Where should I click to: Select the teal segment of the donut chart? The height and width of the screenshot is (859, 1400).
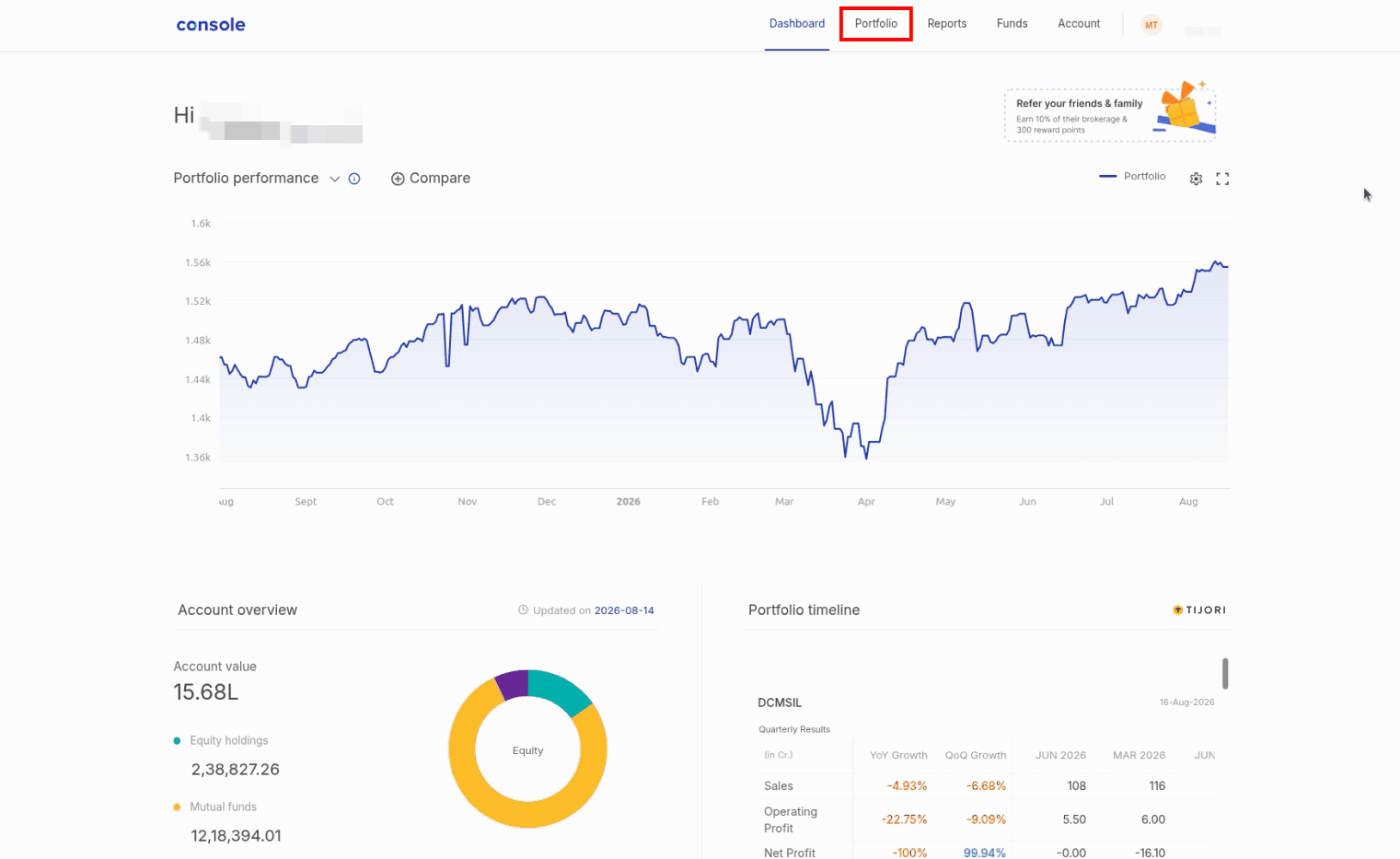click(564, 690)
